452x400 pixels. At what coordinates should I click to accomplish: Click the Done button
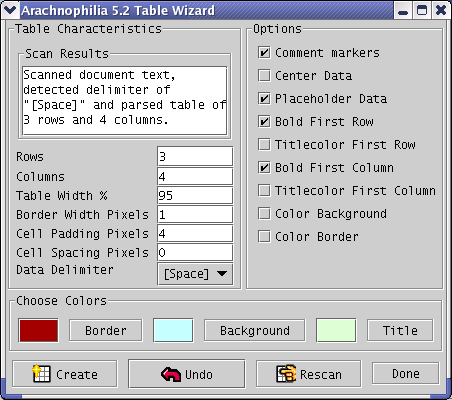(x=406, y=374)
